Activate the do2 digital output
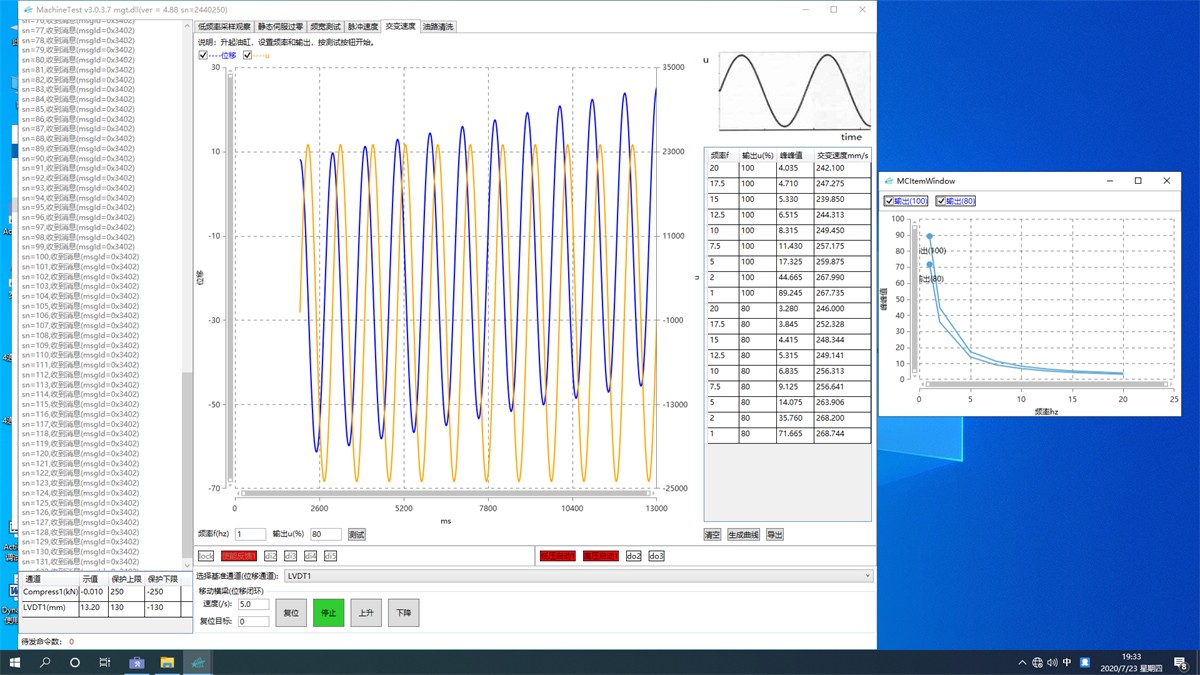 click(x=633, y=556)
